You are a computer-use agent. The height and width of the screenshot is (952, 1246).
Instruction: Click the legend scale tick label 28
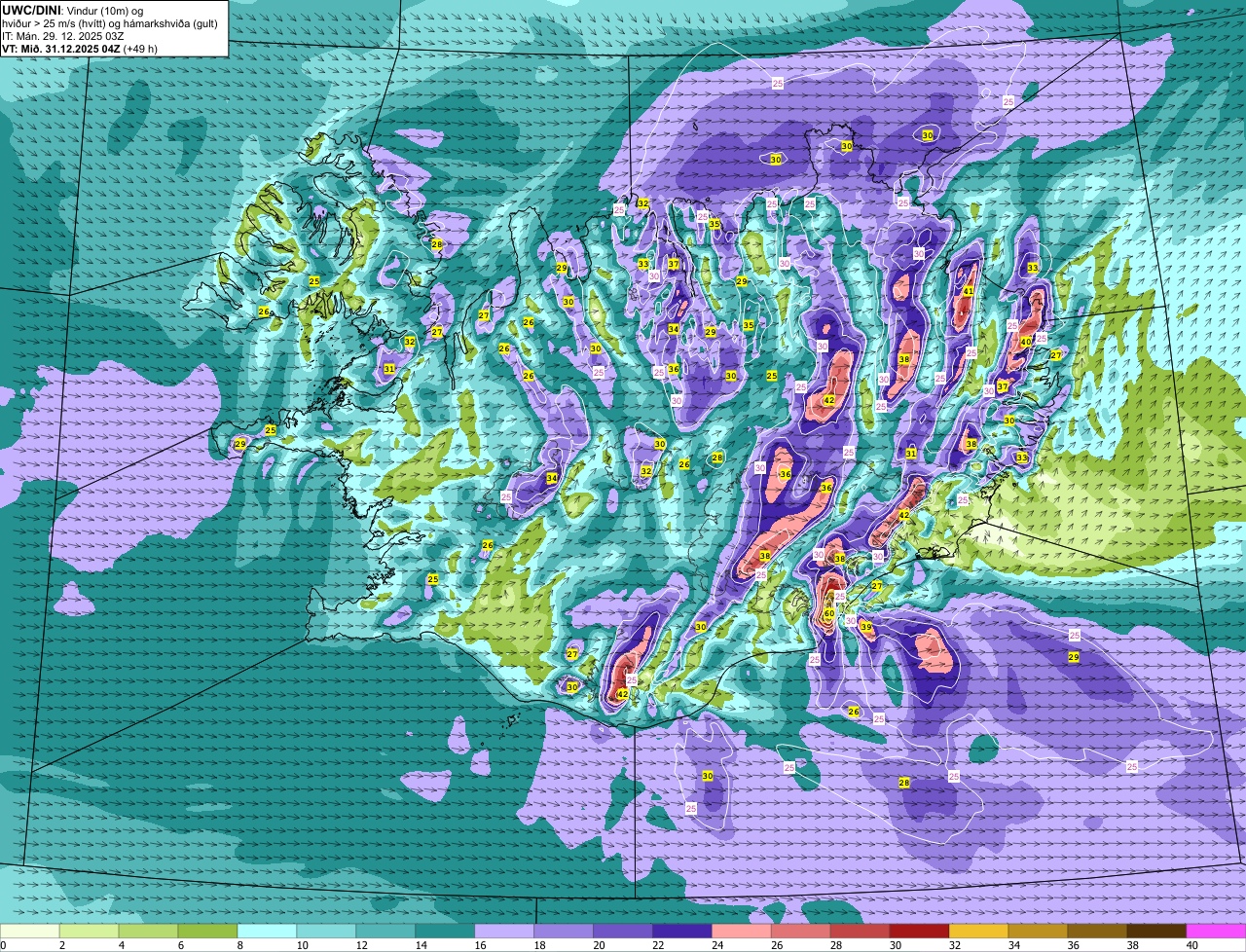(x=836, y=945)
